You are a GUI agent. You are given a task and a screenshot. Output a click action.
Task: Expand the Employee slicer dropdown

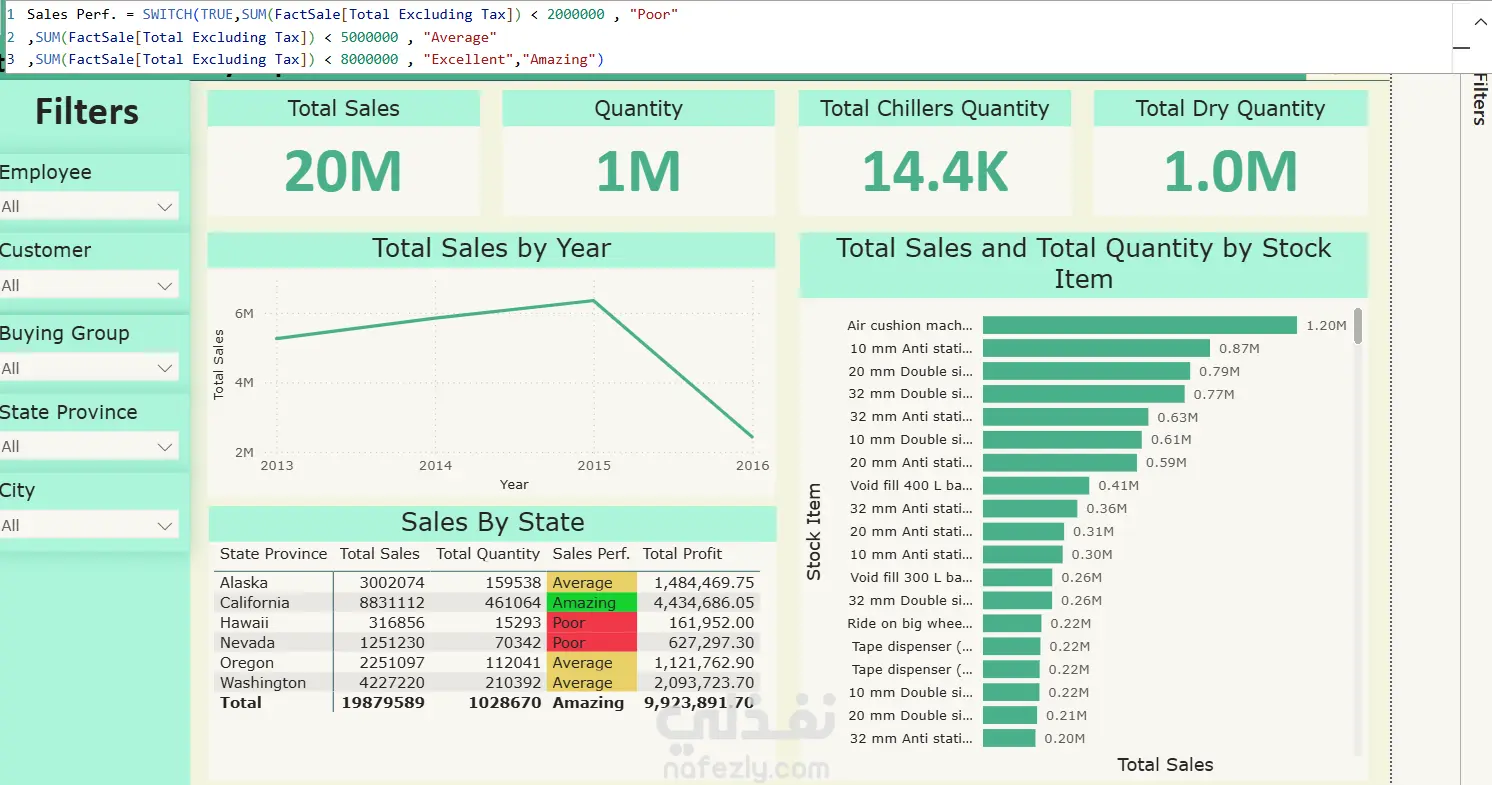(x=89, y=206)
